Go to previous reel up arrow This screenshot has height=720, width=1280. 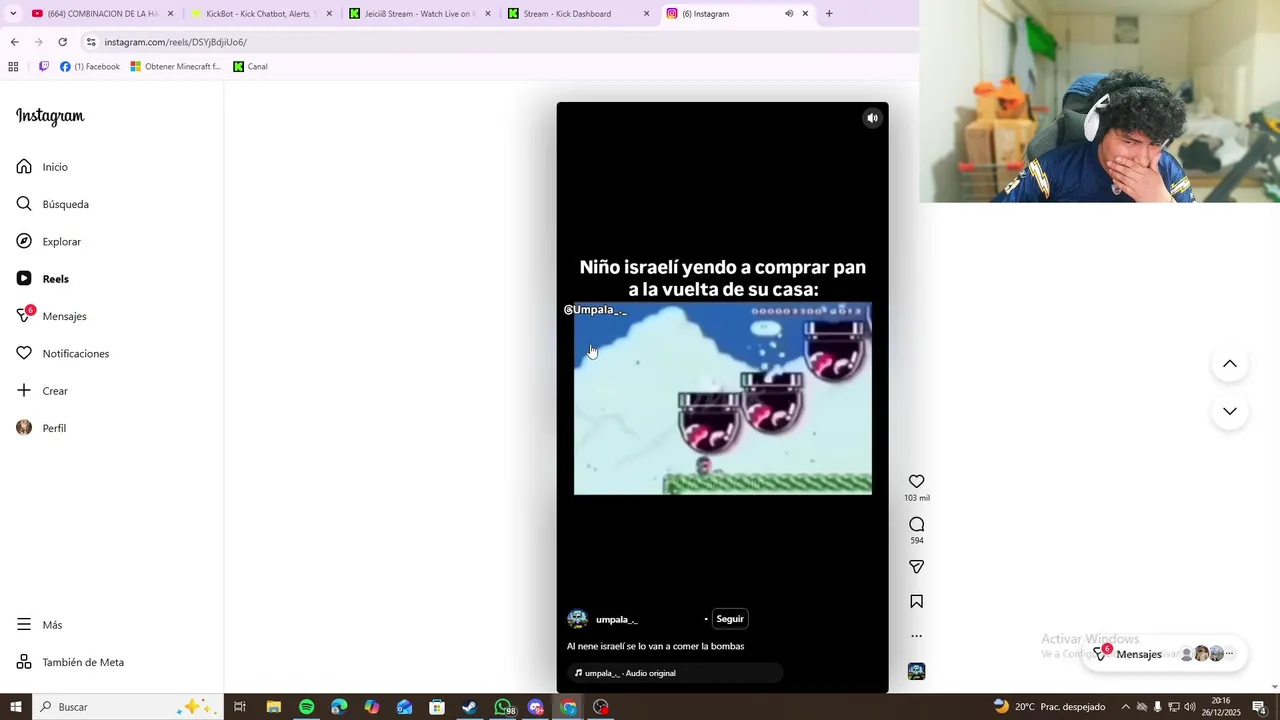click(1230, 364)
